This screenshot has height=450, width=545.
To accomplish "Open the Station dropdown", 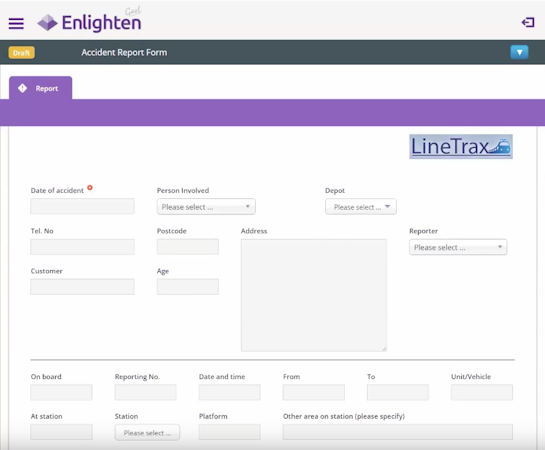I will (147, 433).
